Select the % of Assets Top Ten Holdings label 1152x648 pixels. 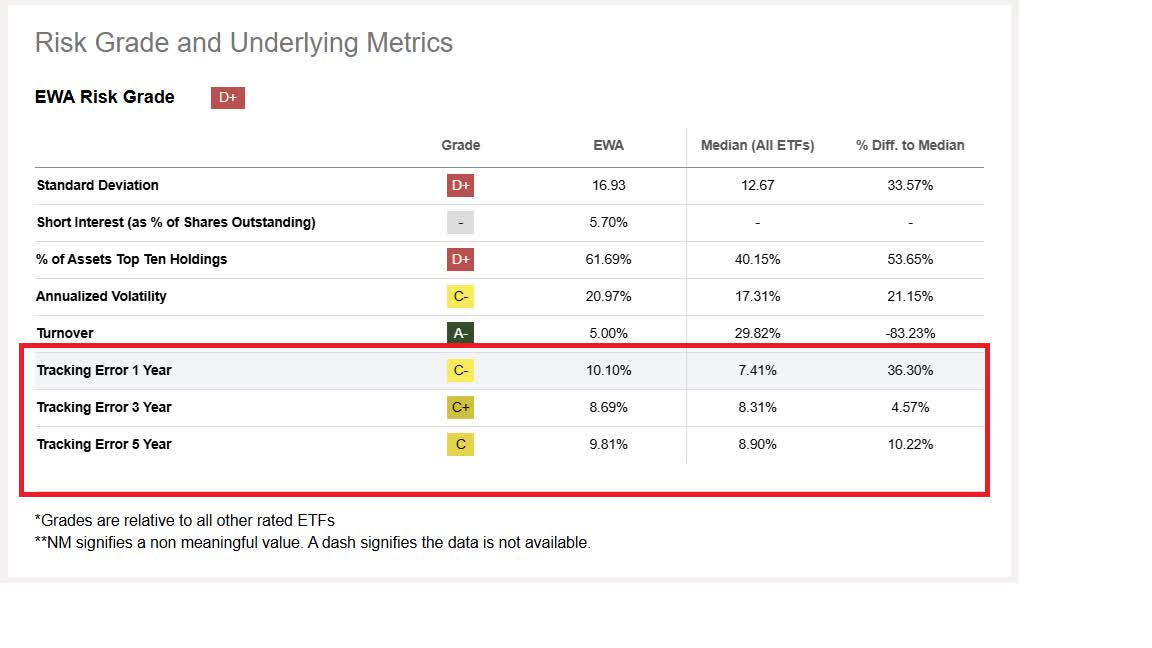pos(132,259)
